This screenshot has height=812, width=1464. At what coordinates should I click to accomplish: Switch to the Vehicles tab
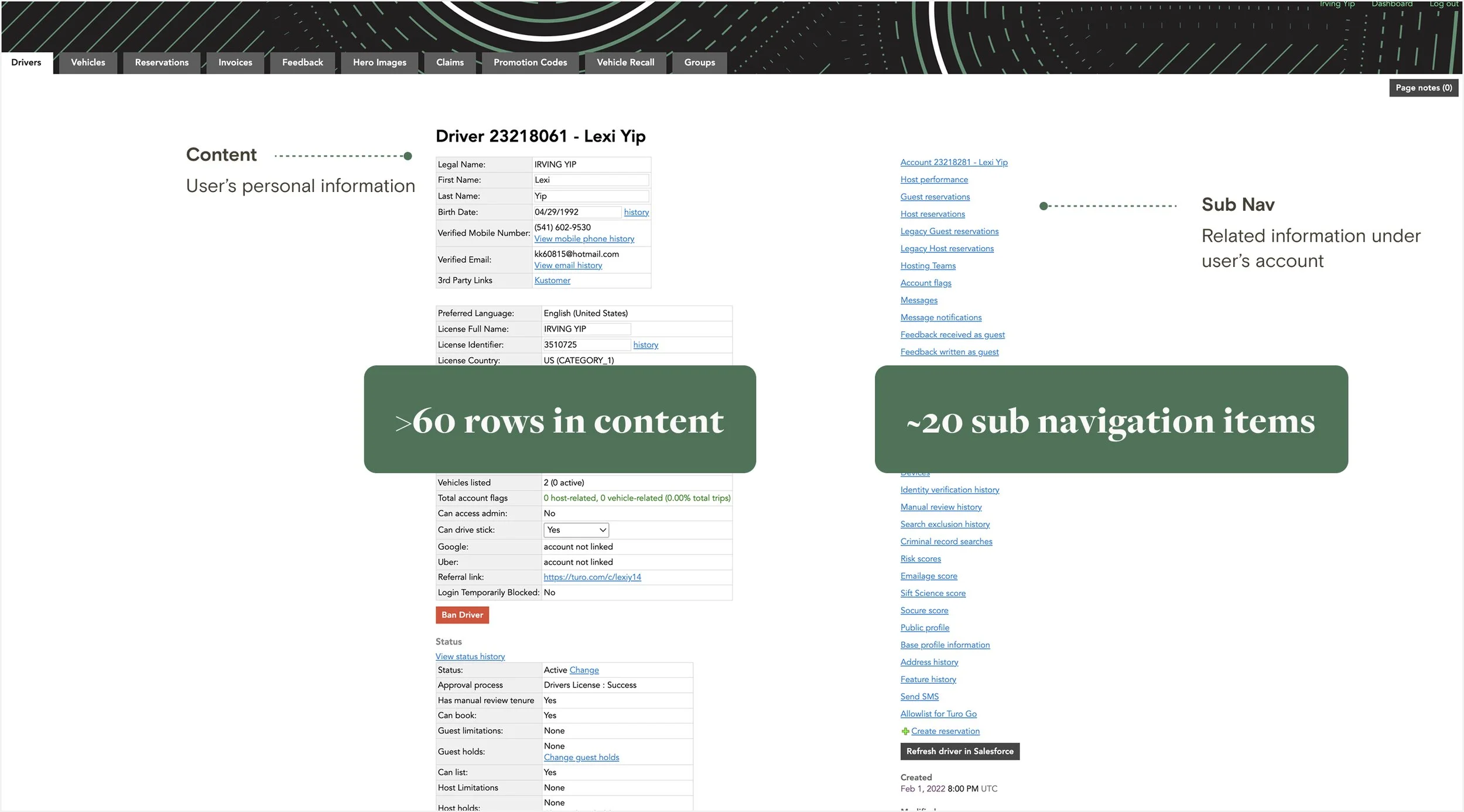click(x=88, y=63)
